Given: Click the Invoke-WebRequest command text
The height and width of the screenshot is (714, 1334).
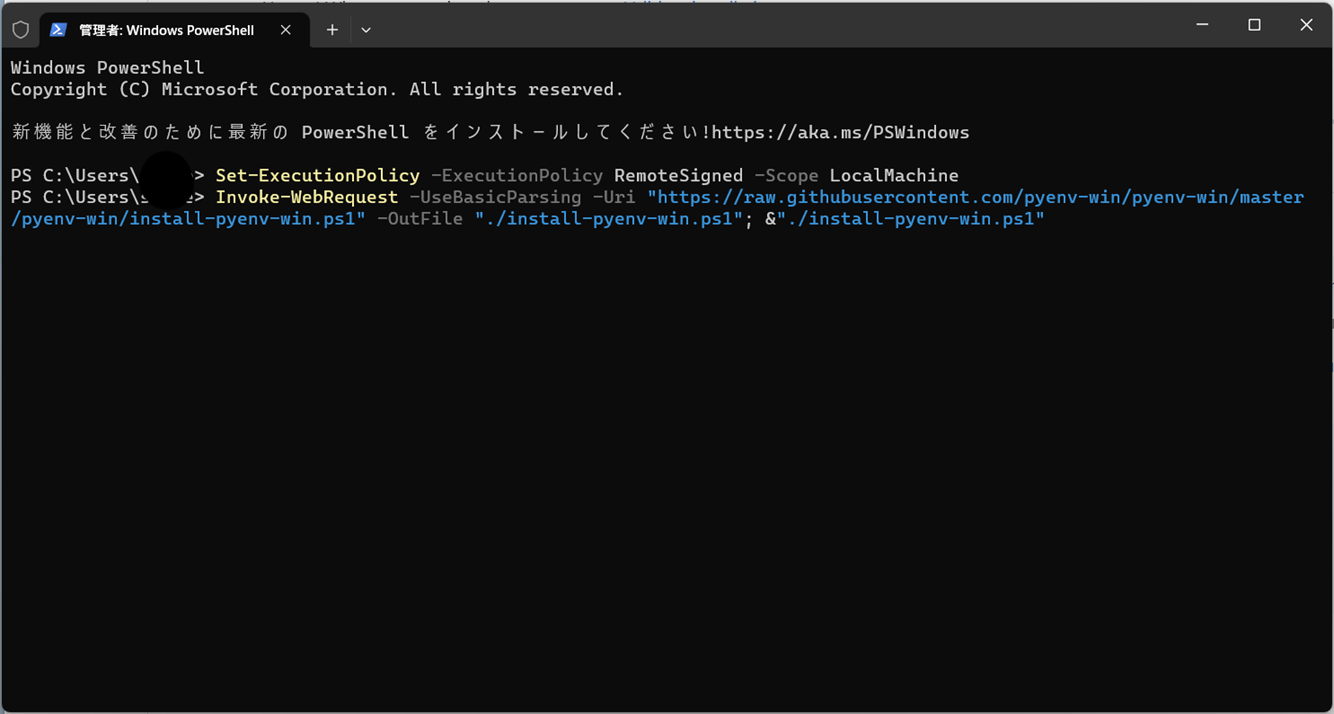Looking at the screenshot, I should pyautogui.click(x=306, y=197).
